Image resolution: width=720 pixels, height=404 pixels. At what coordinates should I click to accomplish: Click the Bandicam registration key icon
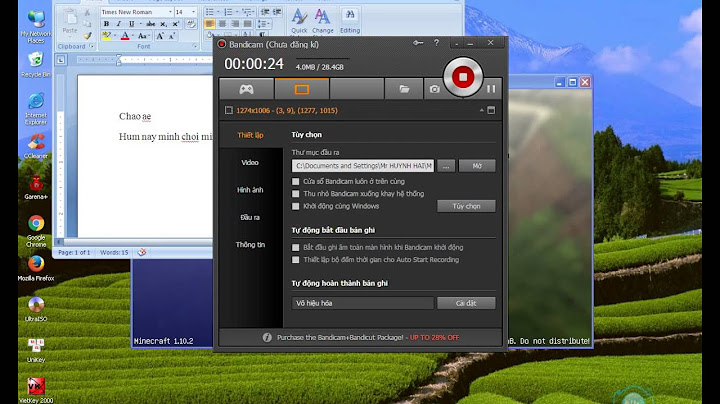coord(418,43)
